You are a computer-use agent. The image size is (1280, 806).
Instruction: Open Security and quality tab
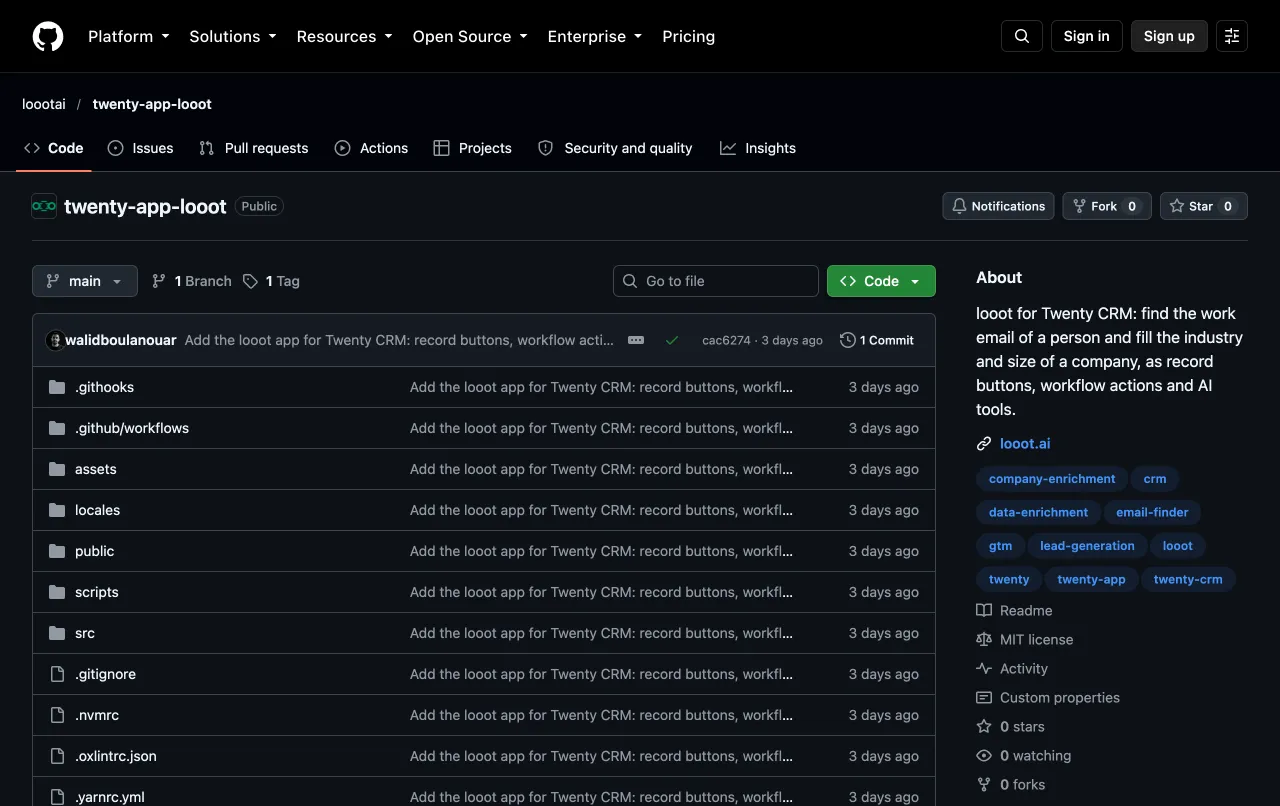tap(615, 148)
